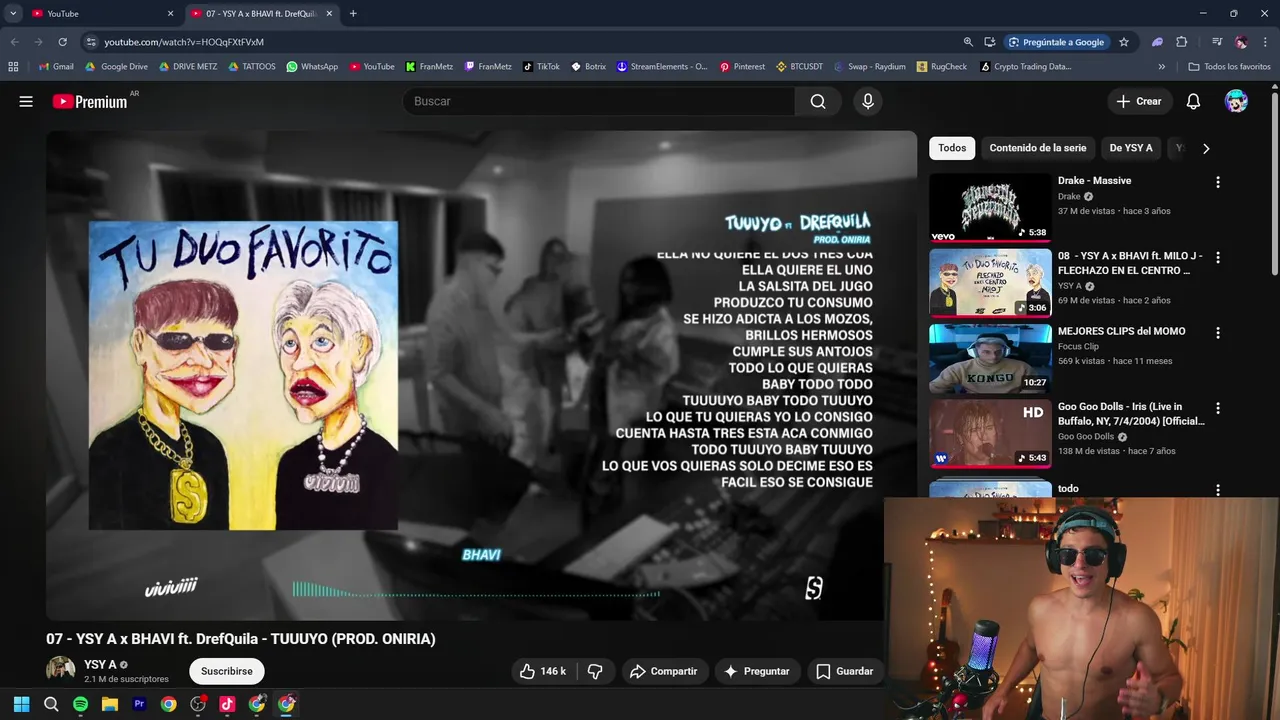This screenshot has height=720, width=1280.
Task: Open the bookmarks apps grid icon
Action: 13,67
